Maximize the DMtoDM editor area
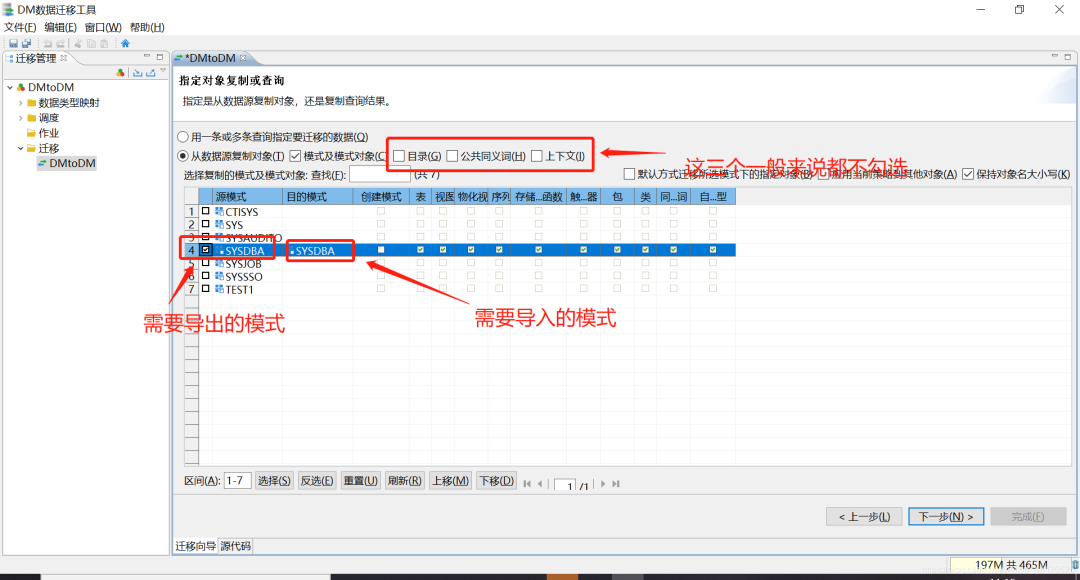The width and height of the screenshot is (1080, 580). 1068,56
